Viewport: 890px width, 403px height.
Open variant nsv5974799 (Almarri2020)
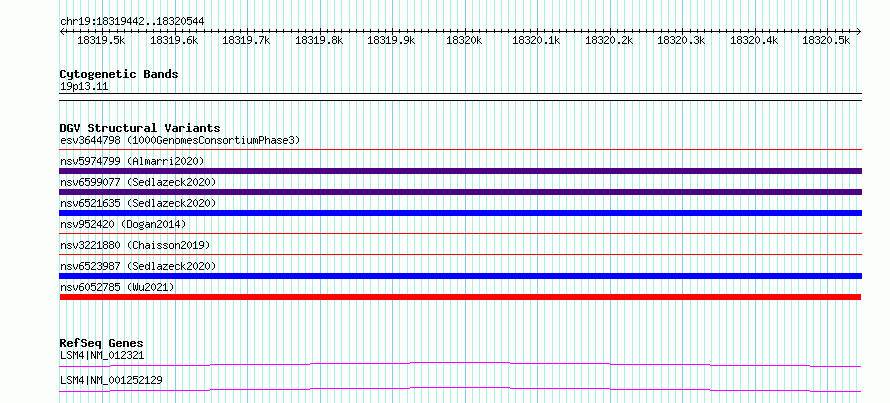[x=132, y=161]
